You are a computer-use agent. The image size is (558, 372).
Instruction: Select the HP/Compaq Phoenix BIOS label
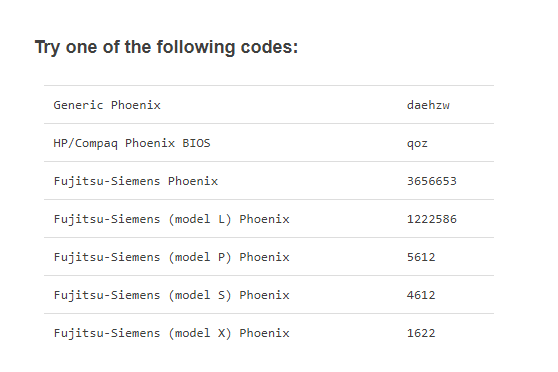[x=132, y=143]
